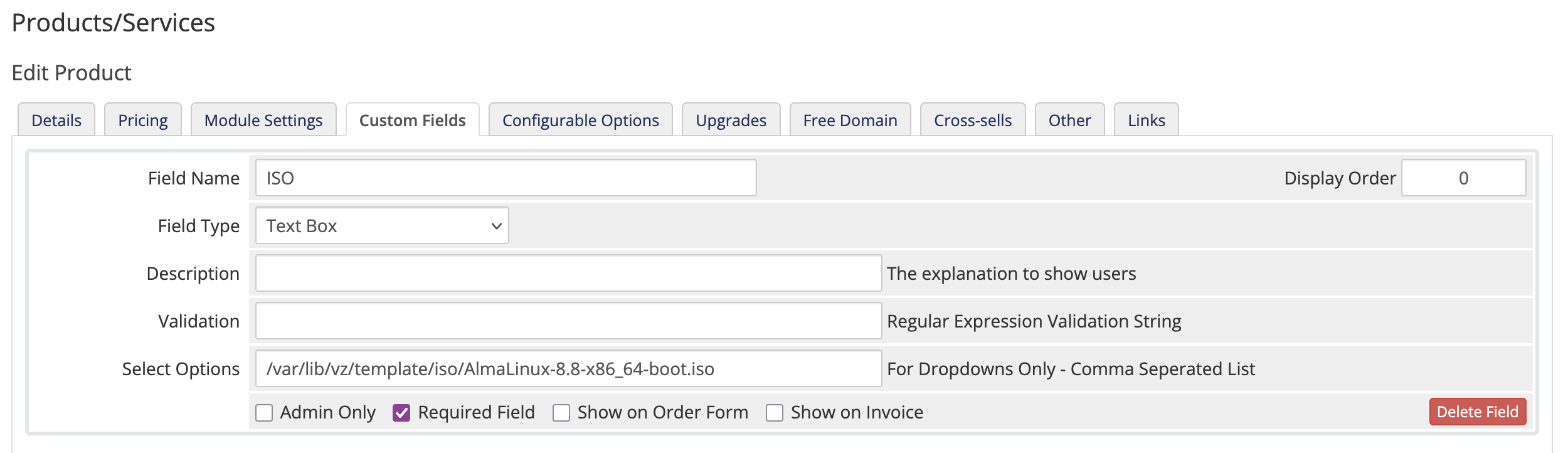This screenshot has height=453, width=1568.
Task: Switch to the Other tab
Action: (x=1070, y=120)
